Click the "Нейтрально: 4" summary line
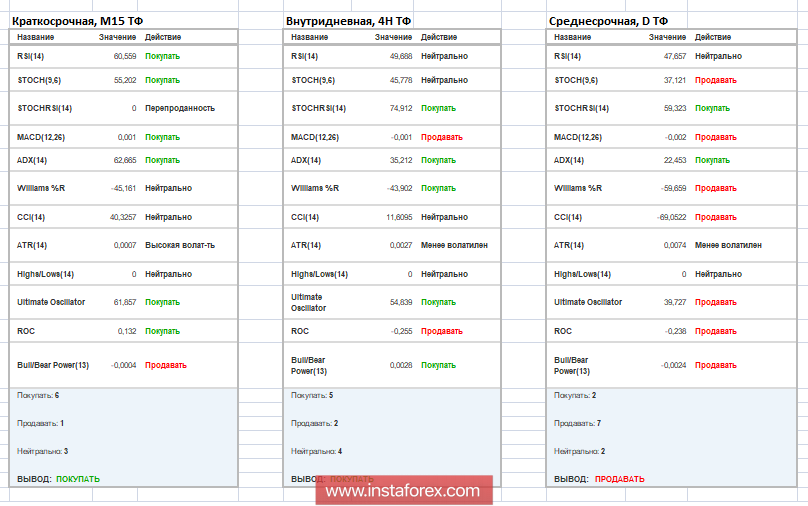 click(x=316, y=451)
